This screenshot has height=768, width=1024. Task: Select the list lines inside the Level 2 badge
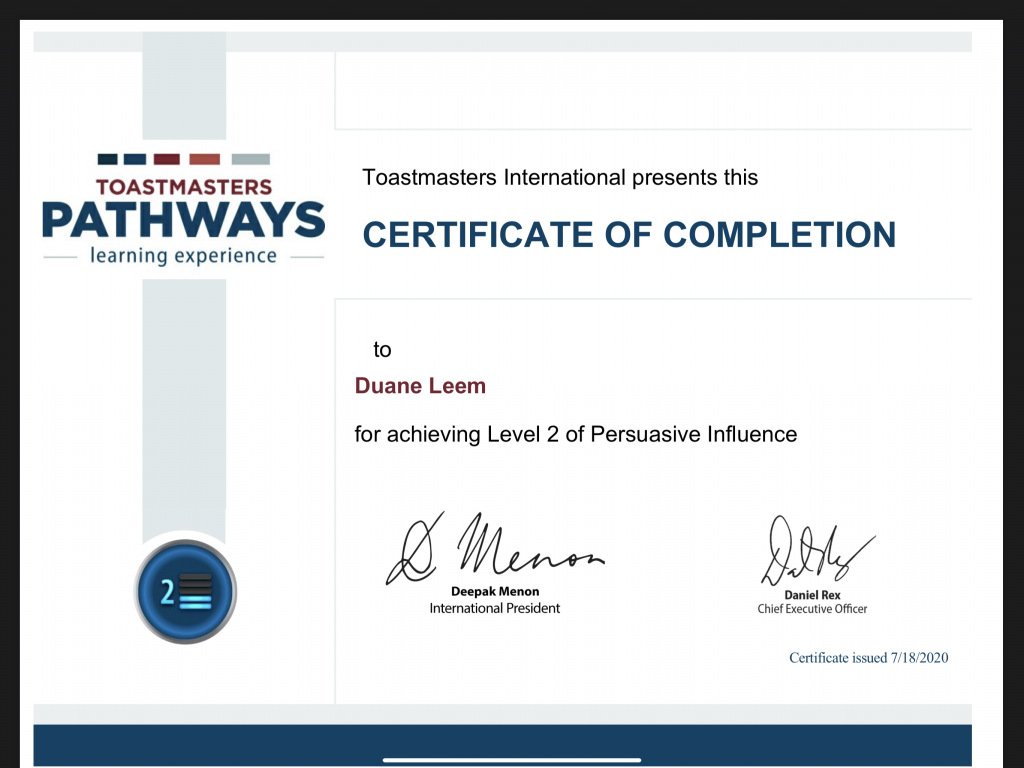tap(197, 592)
